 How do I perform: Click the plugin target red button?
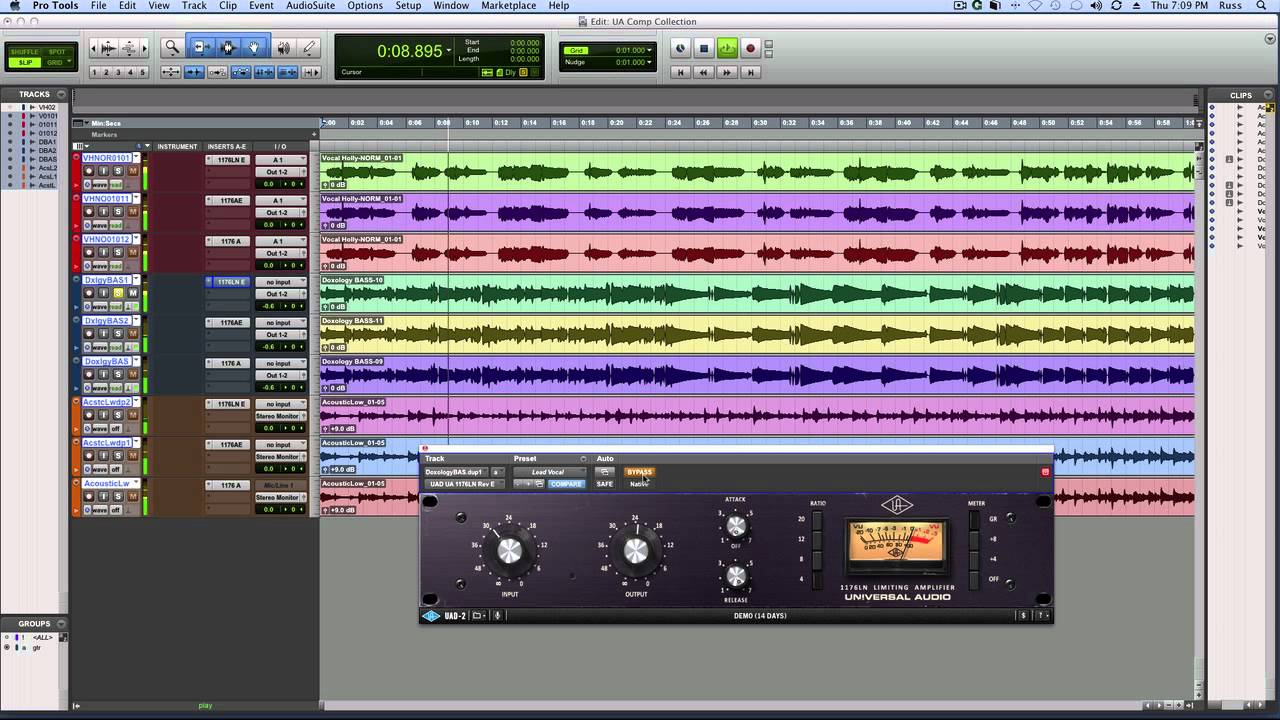(x=1045, y=472)
